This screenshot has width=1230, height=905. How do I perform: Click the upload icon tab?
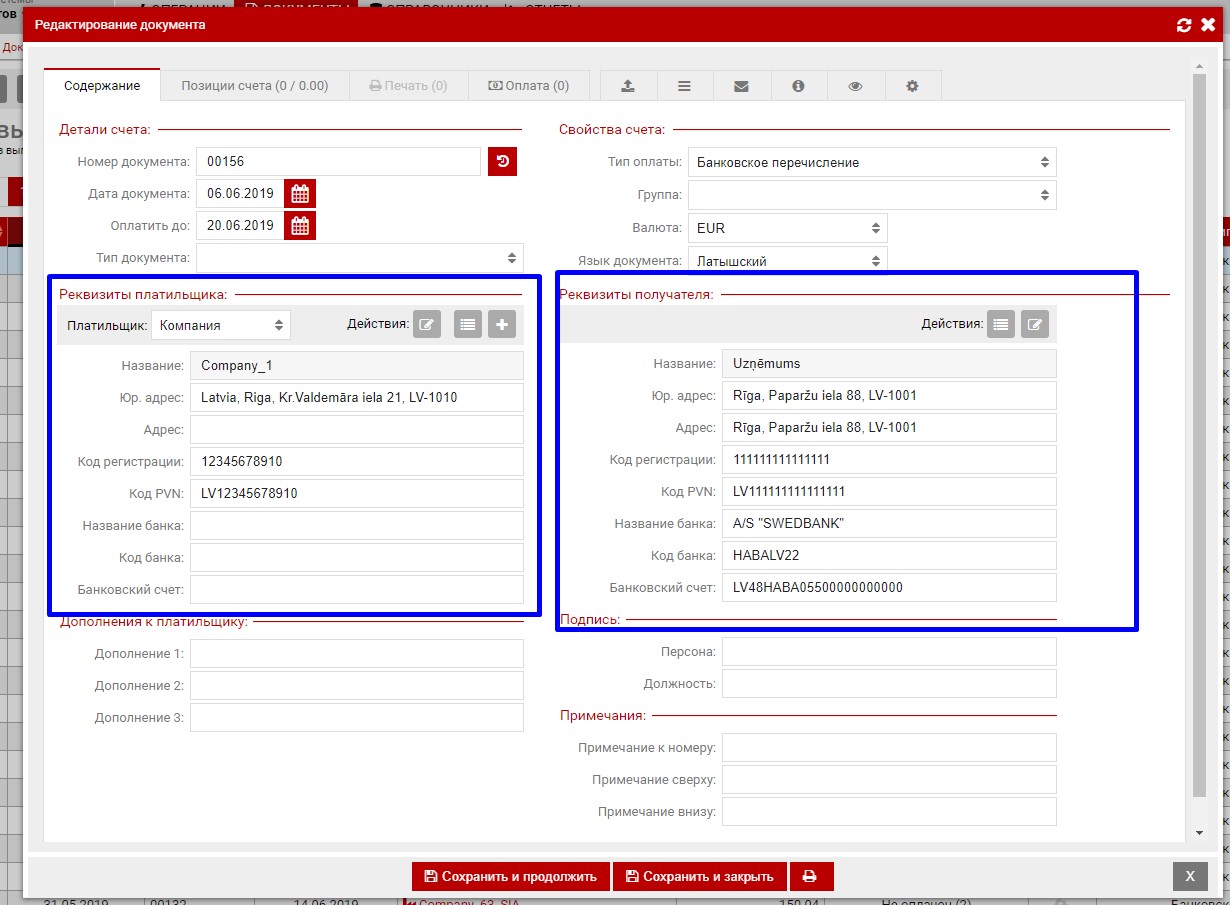tap(628, 86)
